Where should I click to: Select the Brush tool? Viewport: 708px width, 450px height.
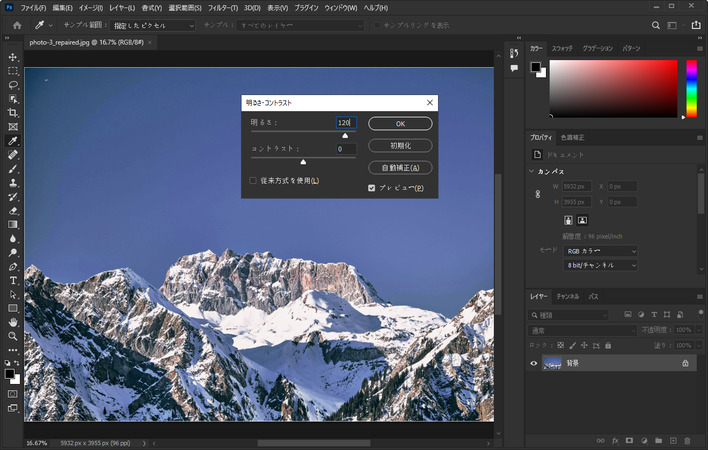click(x=13, y=169)
